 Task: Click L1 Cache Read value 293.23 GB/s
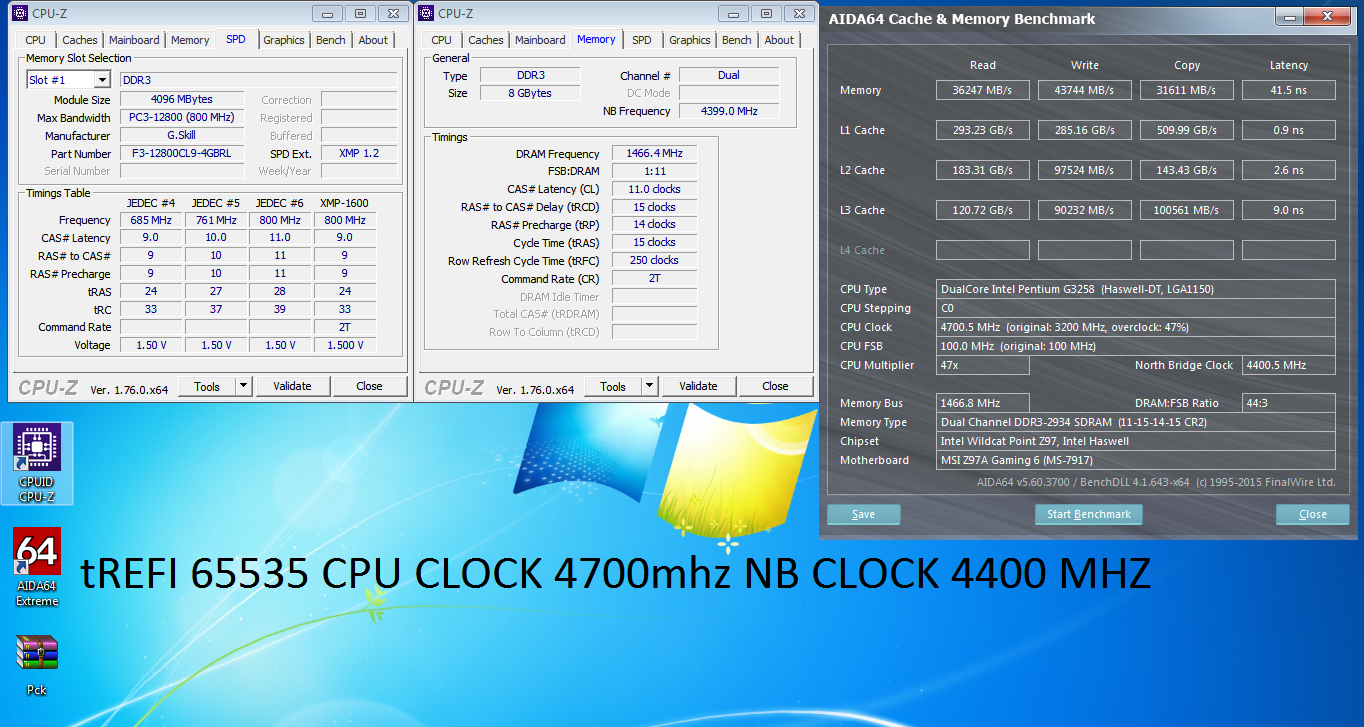pos(983,130)
